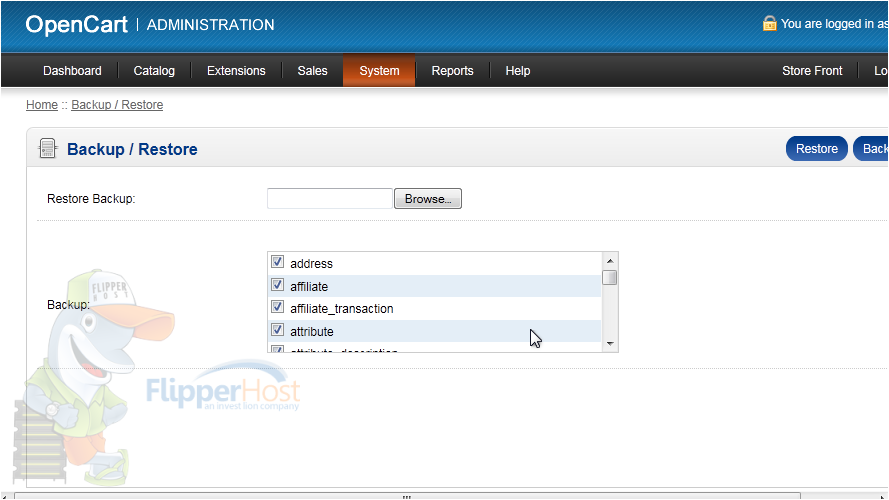This screenshot has width=889, height=500.
Task: Select the 'address' table label
Action: 311,264
